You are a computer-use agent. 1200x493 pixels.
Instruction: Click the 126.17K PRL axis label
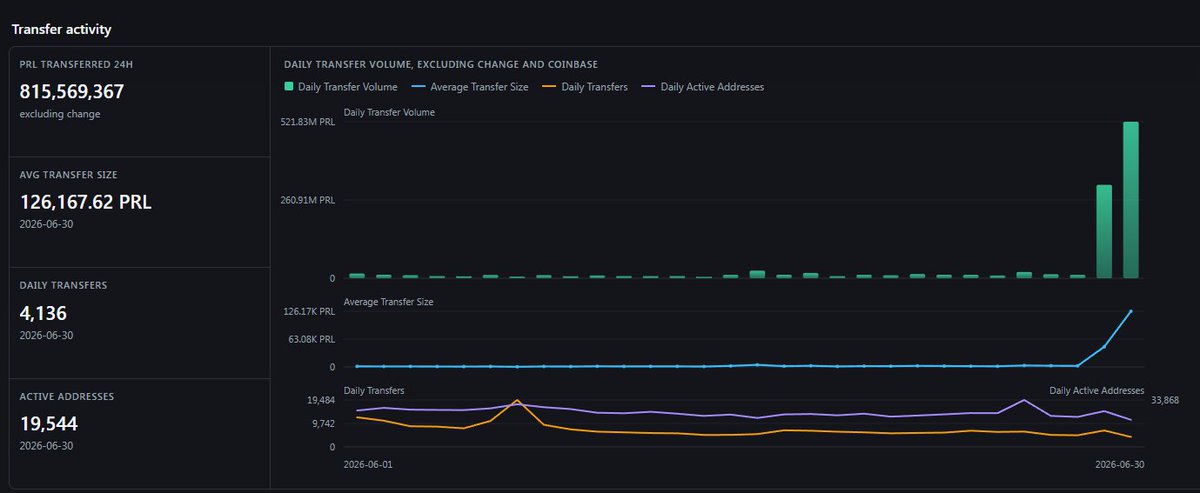tap(309, 311)
